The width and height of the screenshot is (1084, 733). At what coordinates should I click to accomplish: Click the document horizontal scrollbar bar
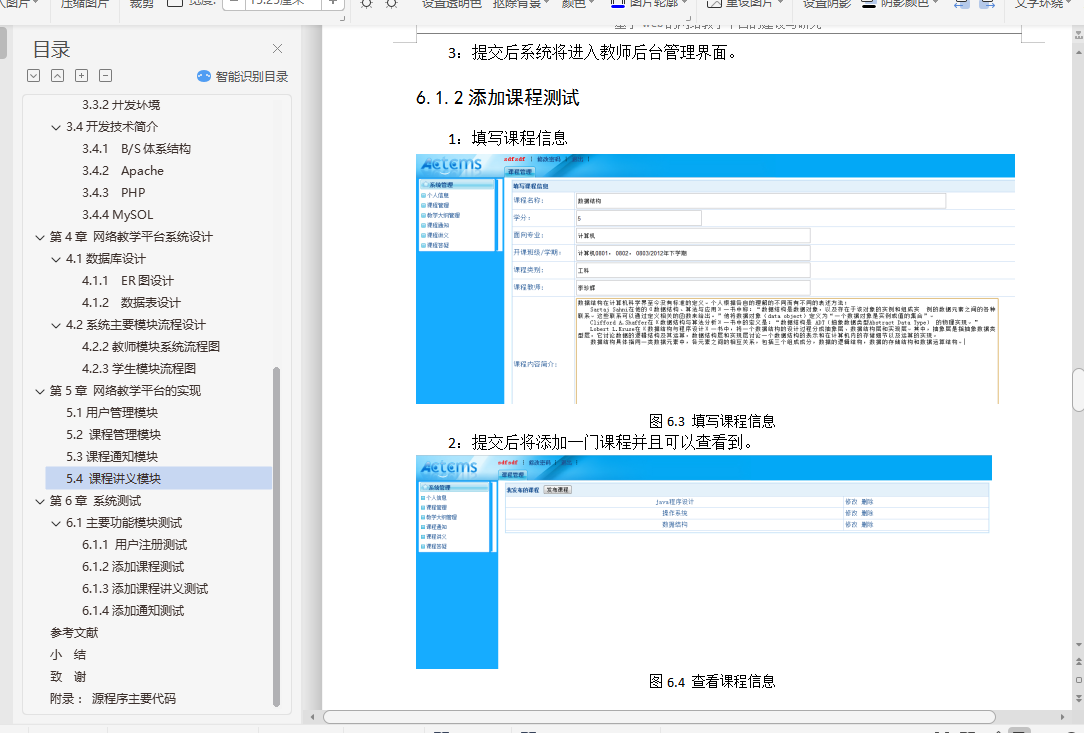pos(659,717)
